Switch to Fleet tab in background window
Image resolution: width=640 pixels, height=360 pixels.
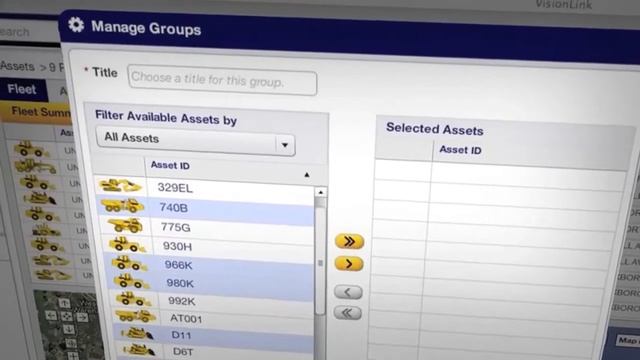tap(23, 90)
